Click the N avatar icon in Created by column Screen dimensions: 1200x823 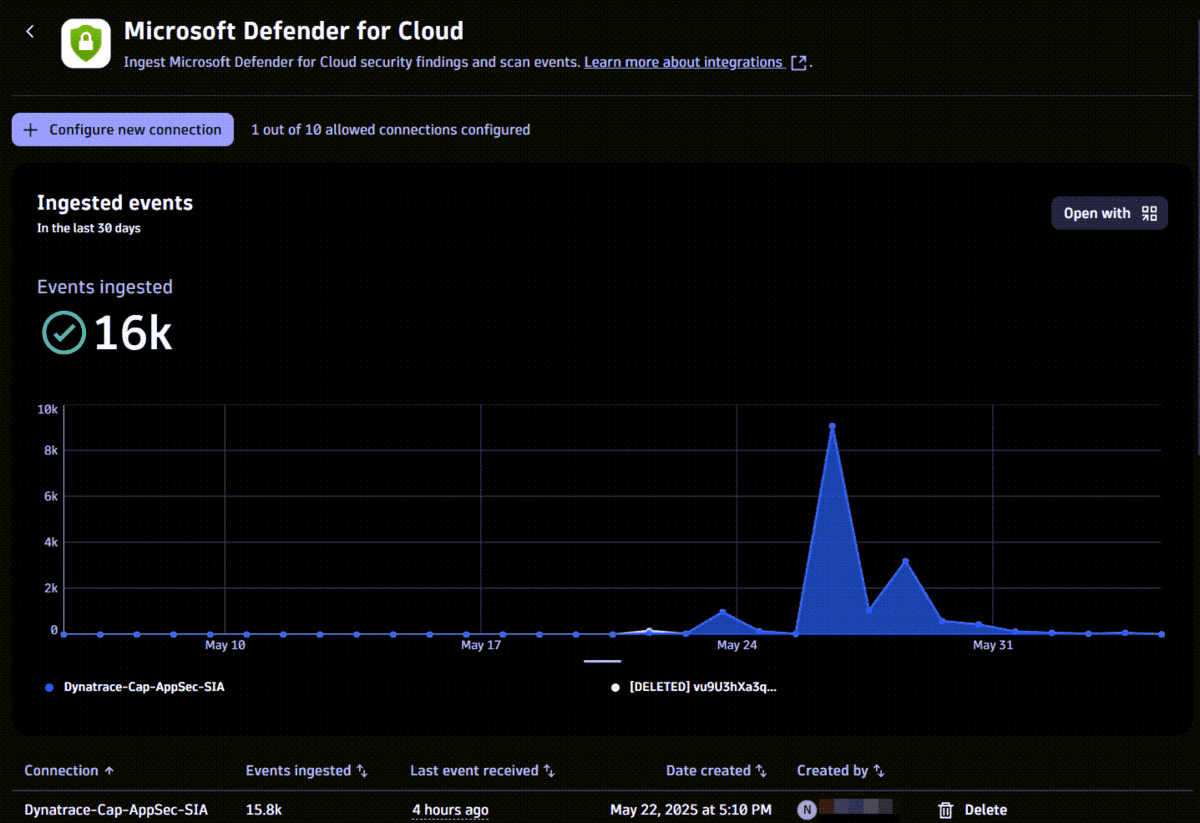pos(806,809)
